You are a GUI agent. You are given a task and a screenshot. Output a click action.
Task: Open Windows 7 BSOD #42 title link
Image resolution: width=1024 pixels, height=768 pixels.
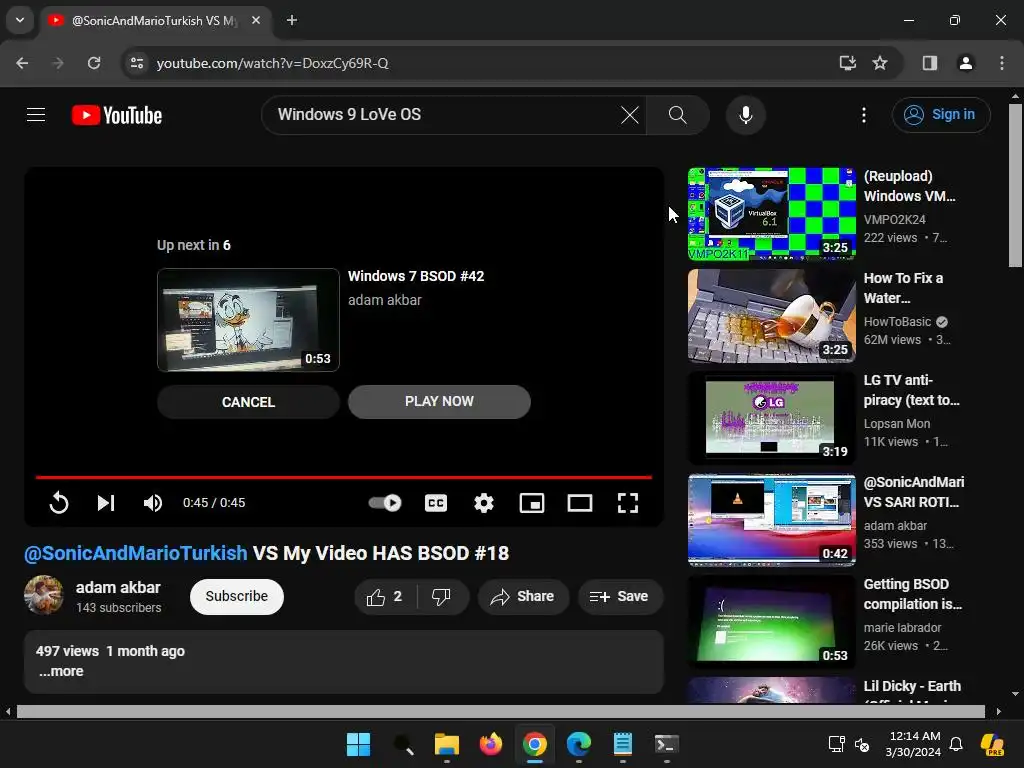pos(416,276)
